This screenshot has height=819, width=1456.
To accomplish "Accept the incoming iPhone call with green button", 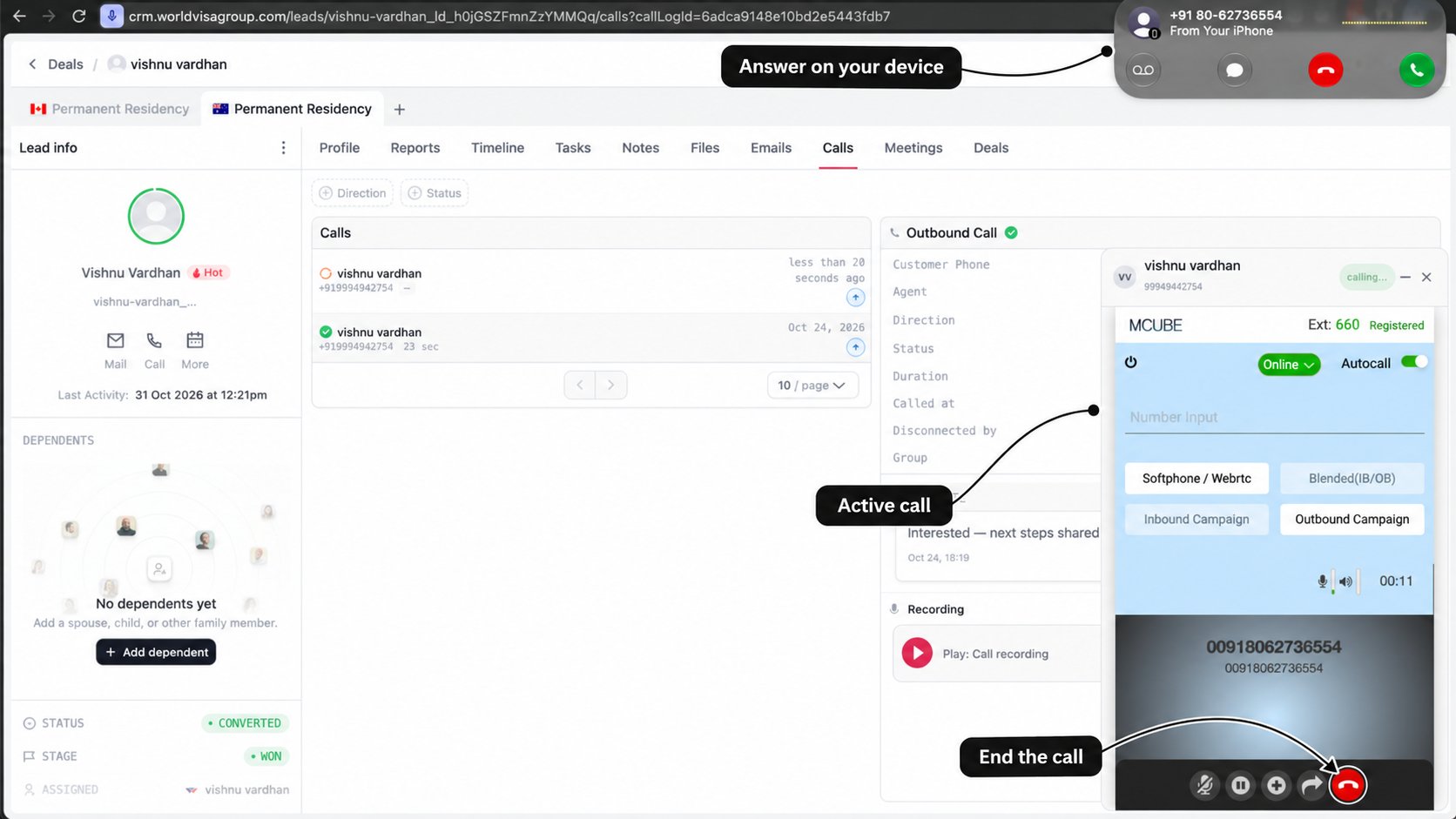I will coord(1417,70).
